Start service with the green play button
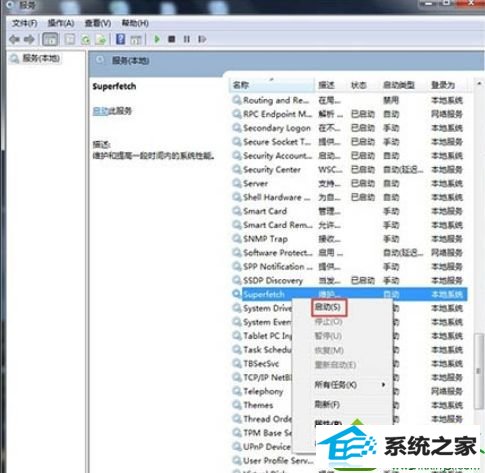Screen dimensions: 485x473 157,39
